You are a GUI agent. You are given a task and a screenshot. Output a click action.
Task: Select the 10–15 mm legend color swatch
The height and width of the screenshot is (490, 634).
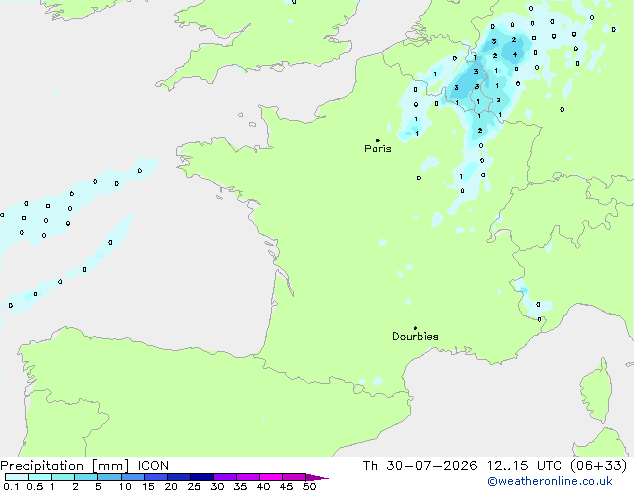(x=132, y=477)
